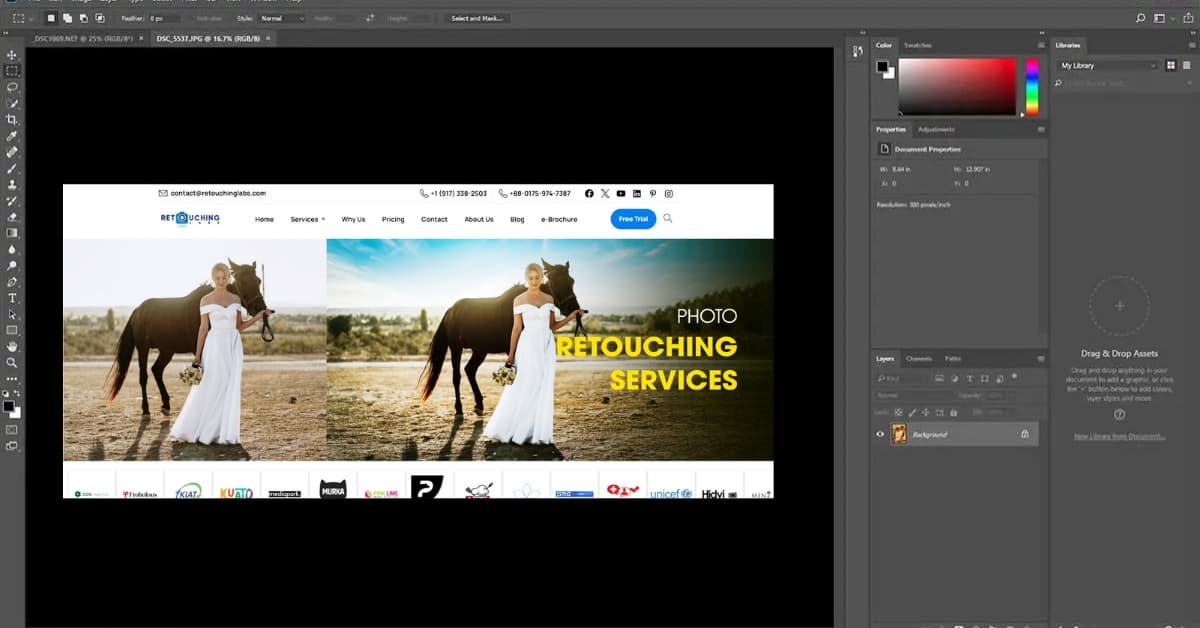This screenshot has height=628, width=1200.
Task: Click the Instagram icon on the webpage
Action: click(669, 193)
